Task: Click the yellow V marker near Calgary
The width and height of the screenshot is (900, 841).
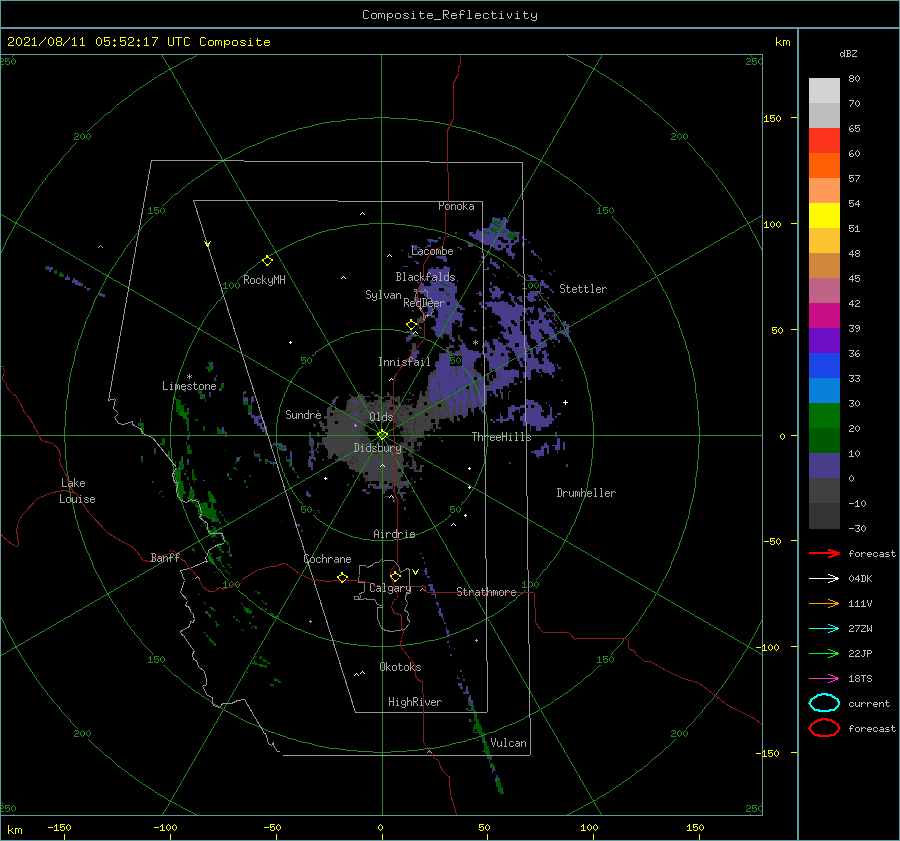Action: click(x=416, y=572)
